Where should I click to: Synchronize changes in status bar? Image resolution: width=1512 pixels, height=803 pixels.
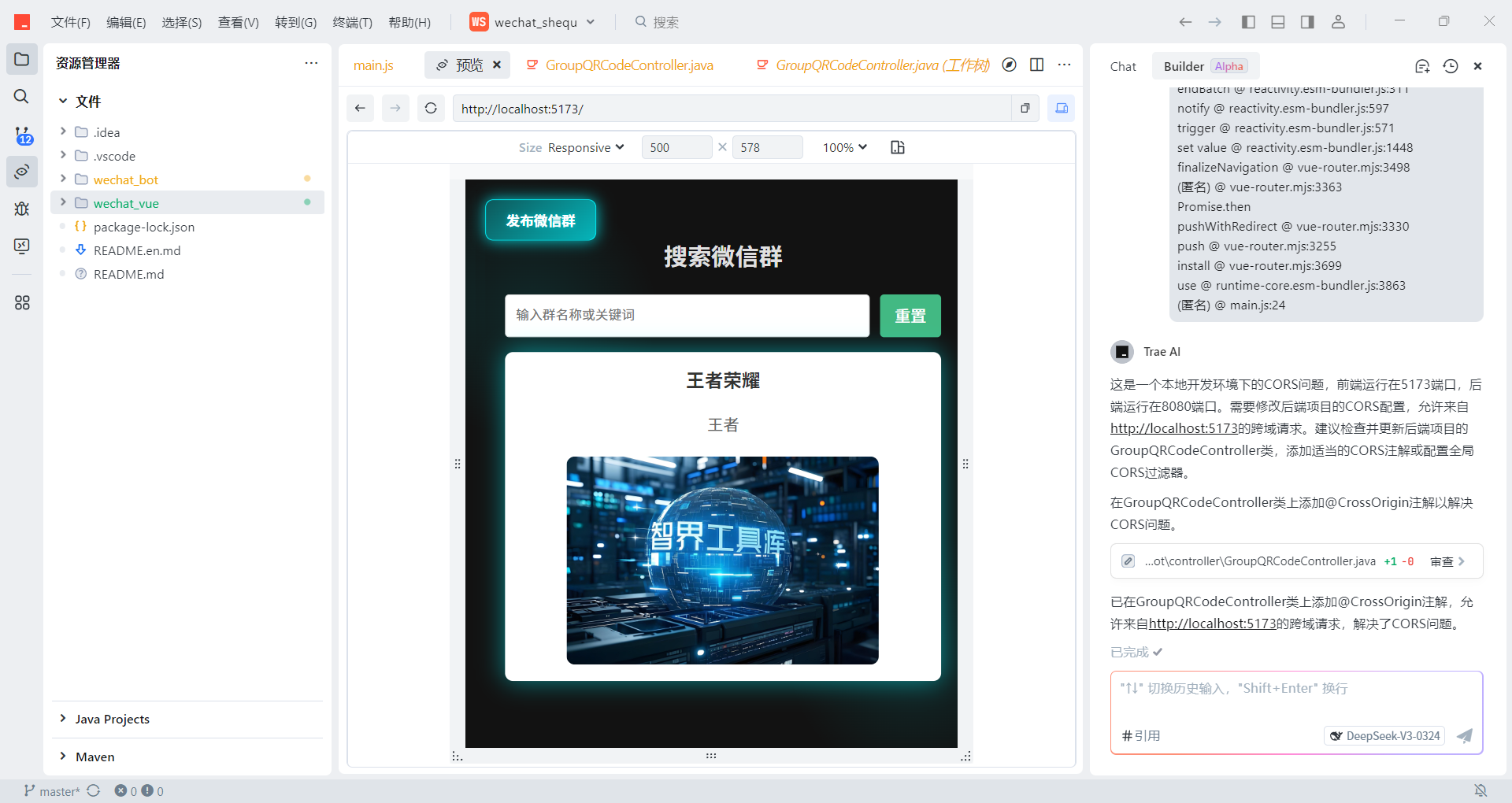click(x=94, y=790)
